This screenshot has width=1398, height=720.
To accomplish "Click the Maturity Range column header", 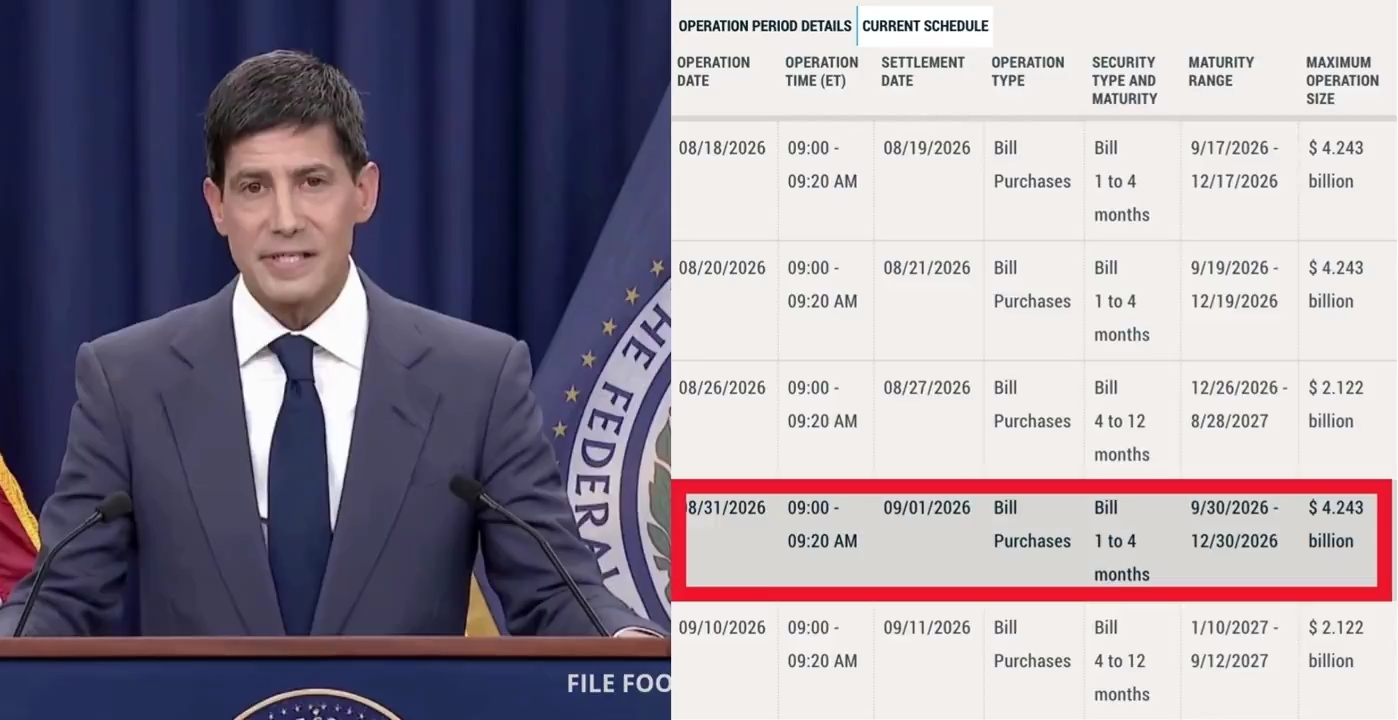I will [x=1220, y=71].
